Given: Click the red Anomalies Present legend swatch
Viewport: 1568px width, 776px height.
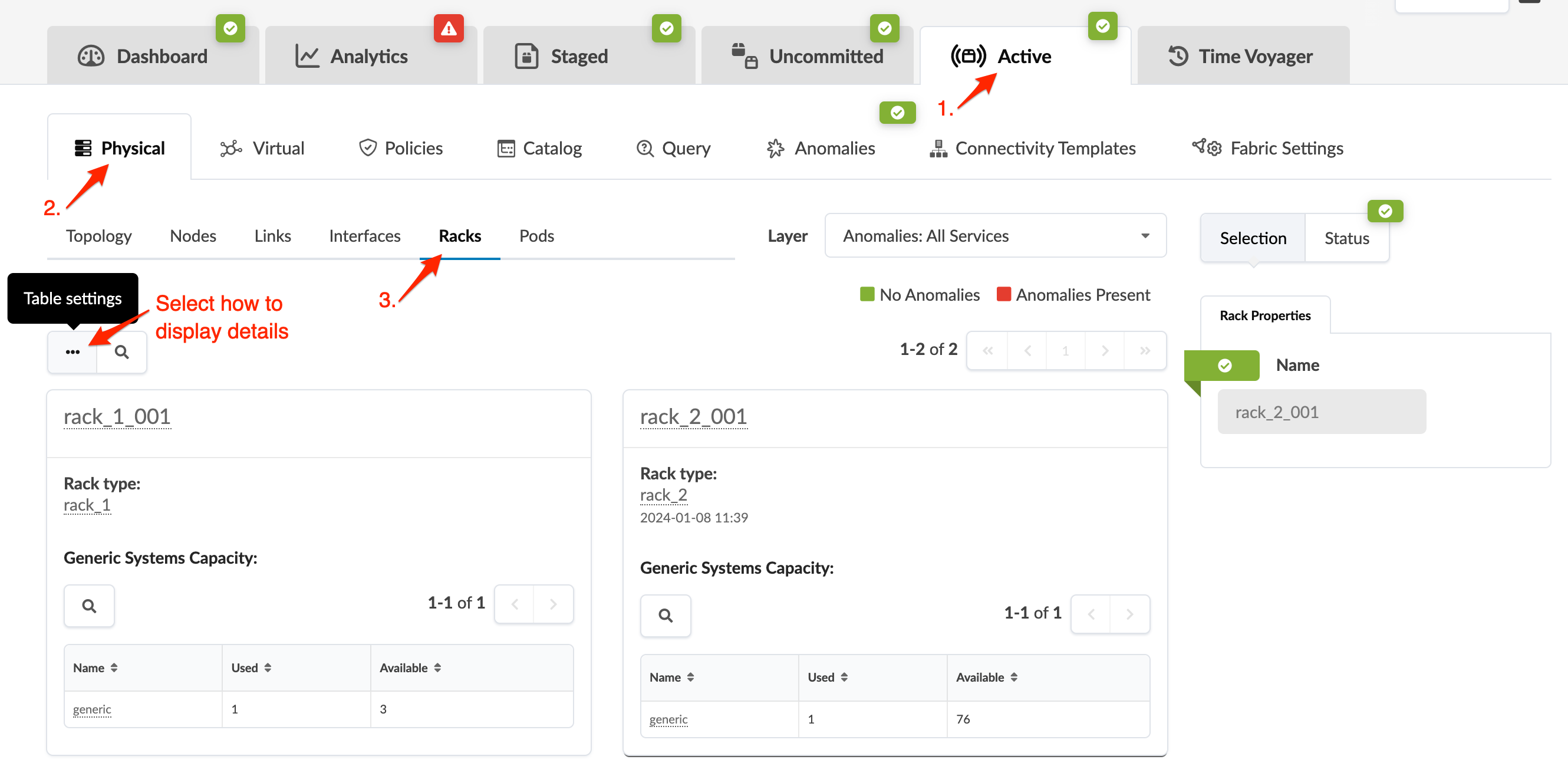Looking at the screenshot, I should coord(1003,294).
